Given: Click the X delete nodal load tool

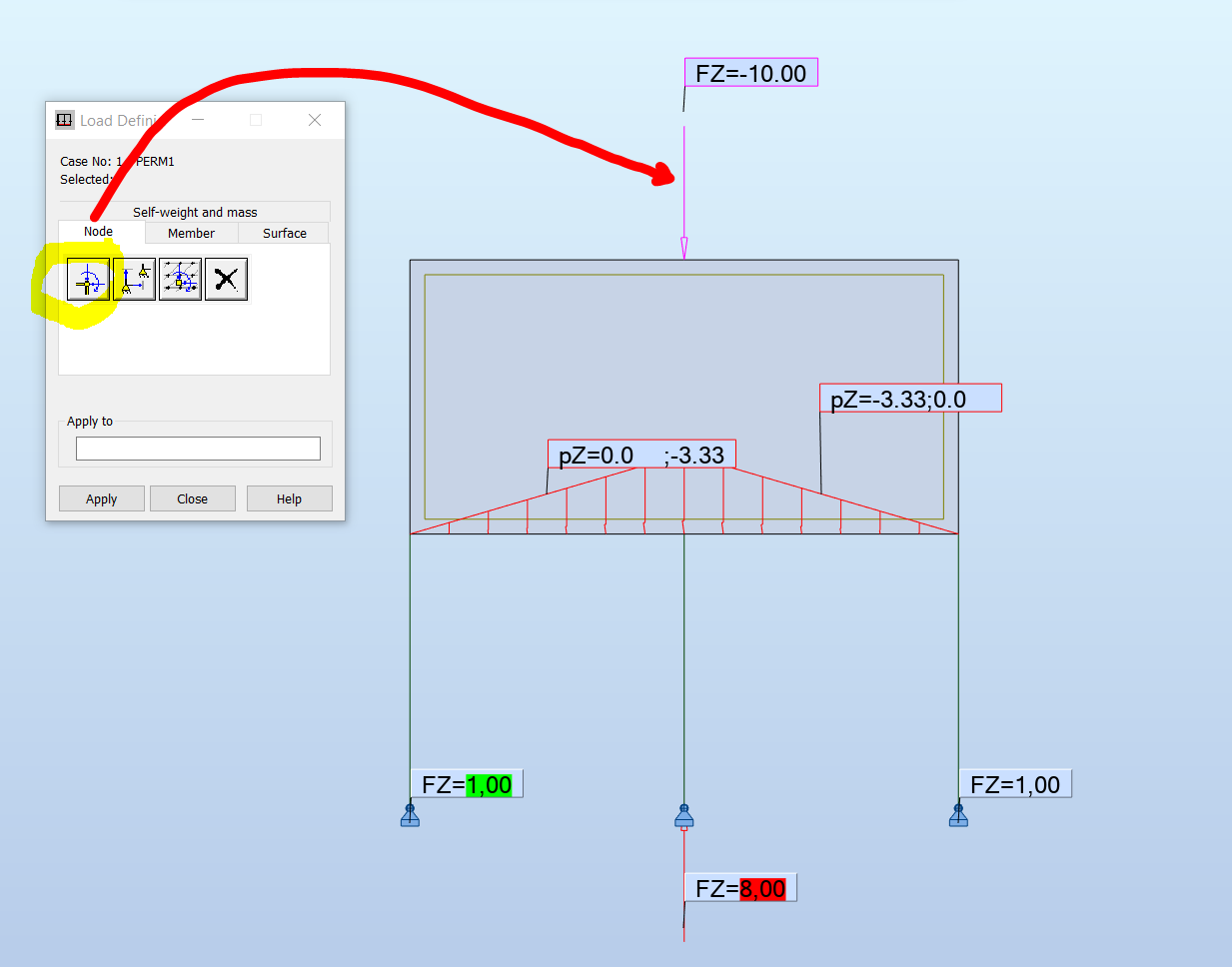Looking at the screenshot, I should pyautogui.click(x=225, y=280).
